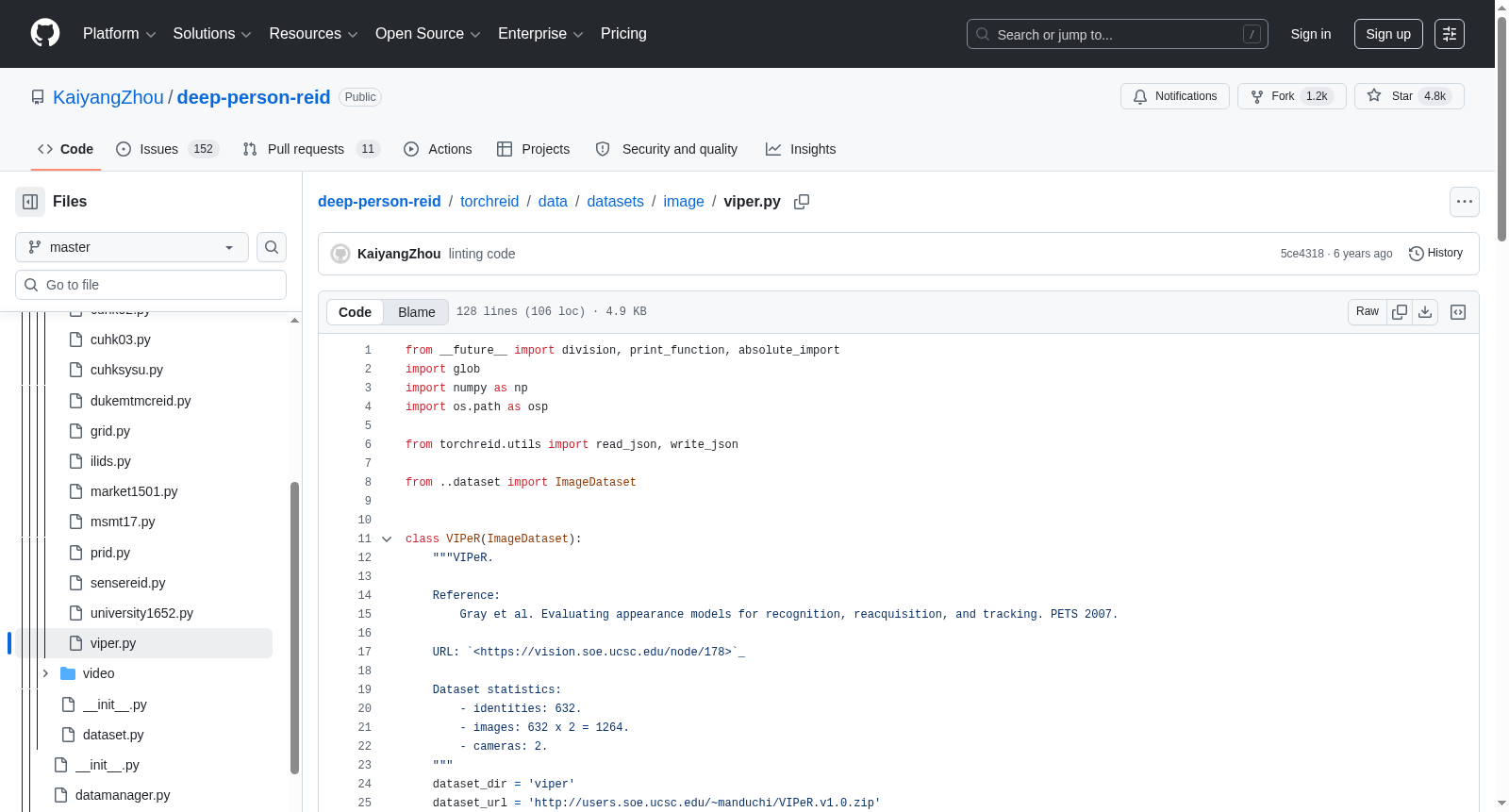1509x812 pixels.
Task: Click the Sign up button
Action: pos(1388,34)
